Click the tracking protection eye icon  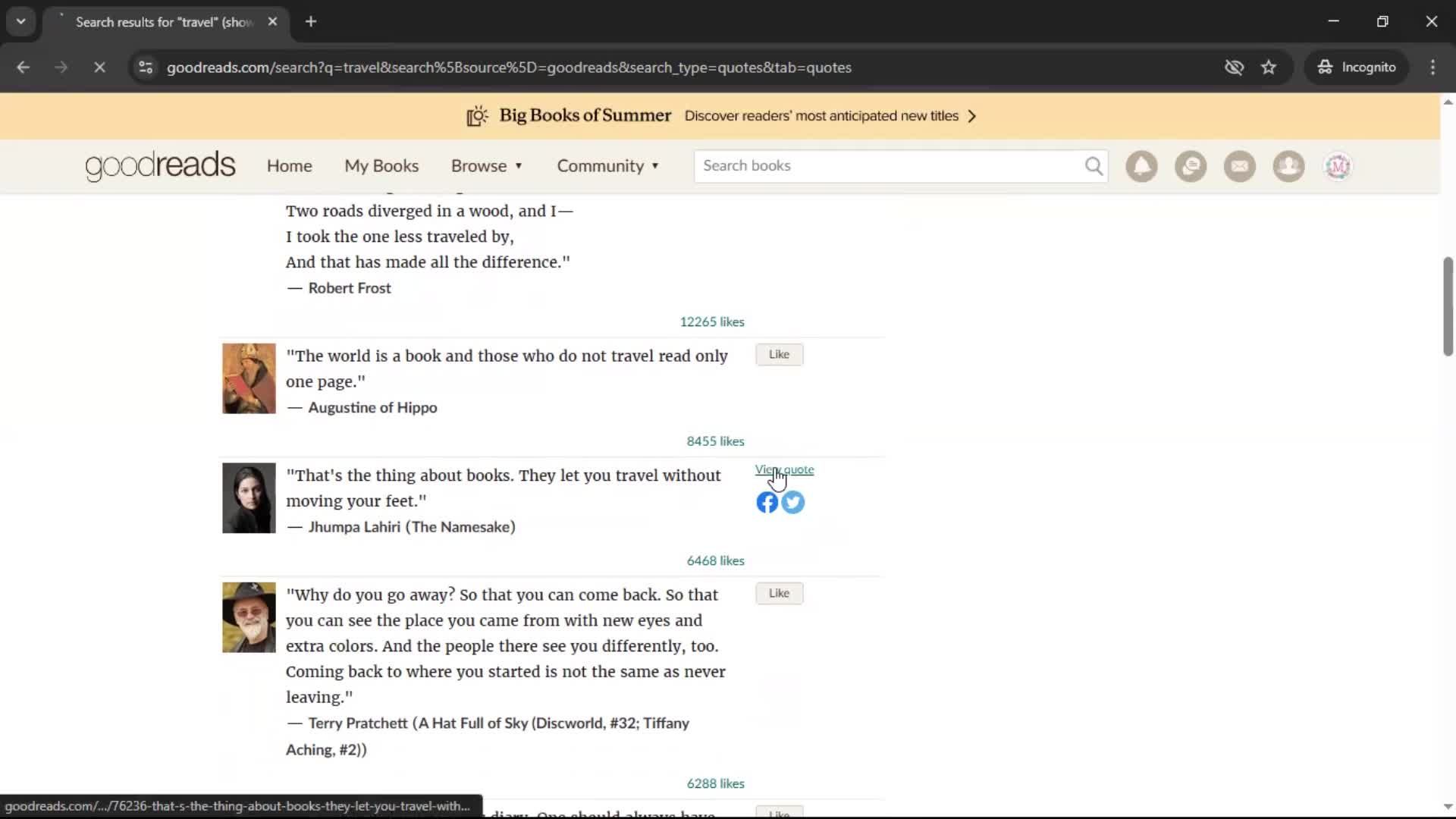tap(1234, 67)
